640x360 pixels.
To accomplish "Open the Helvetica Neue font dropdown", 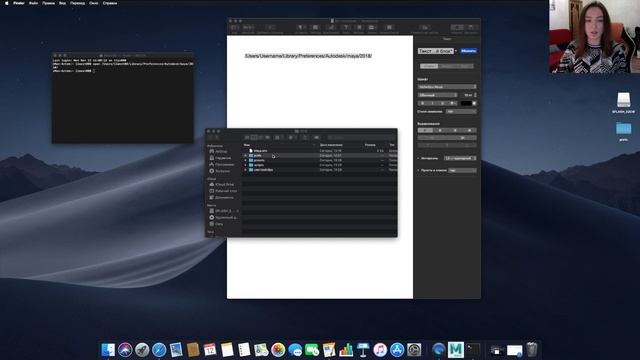I will tap(447, 87).
